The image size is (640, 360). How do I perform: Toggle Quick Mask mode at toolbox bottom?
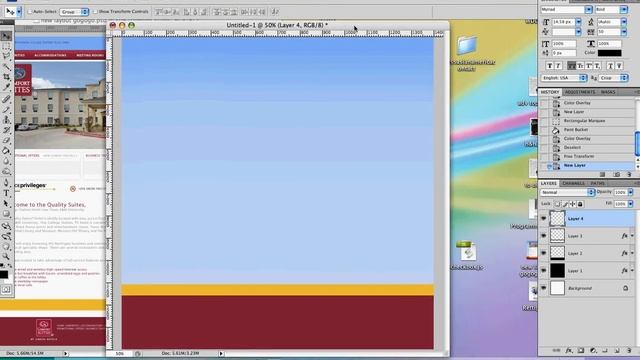pyautogui.click(x=6, y=290)
